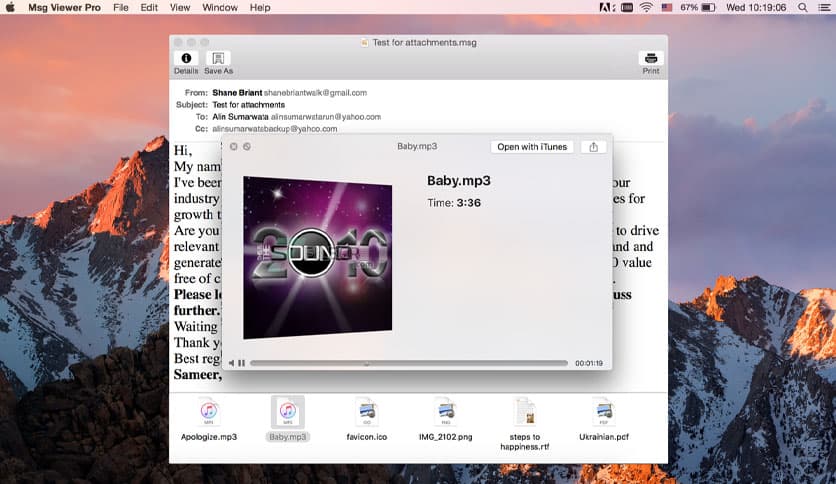Click sender email shanebriantwalk@gmail.com
Image resolution: width=836 pixels, height=484 pixels.
coord(315,93)
